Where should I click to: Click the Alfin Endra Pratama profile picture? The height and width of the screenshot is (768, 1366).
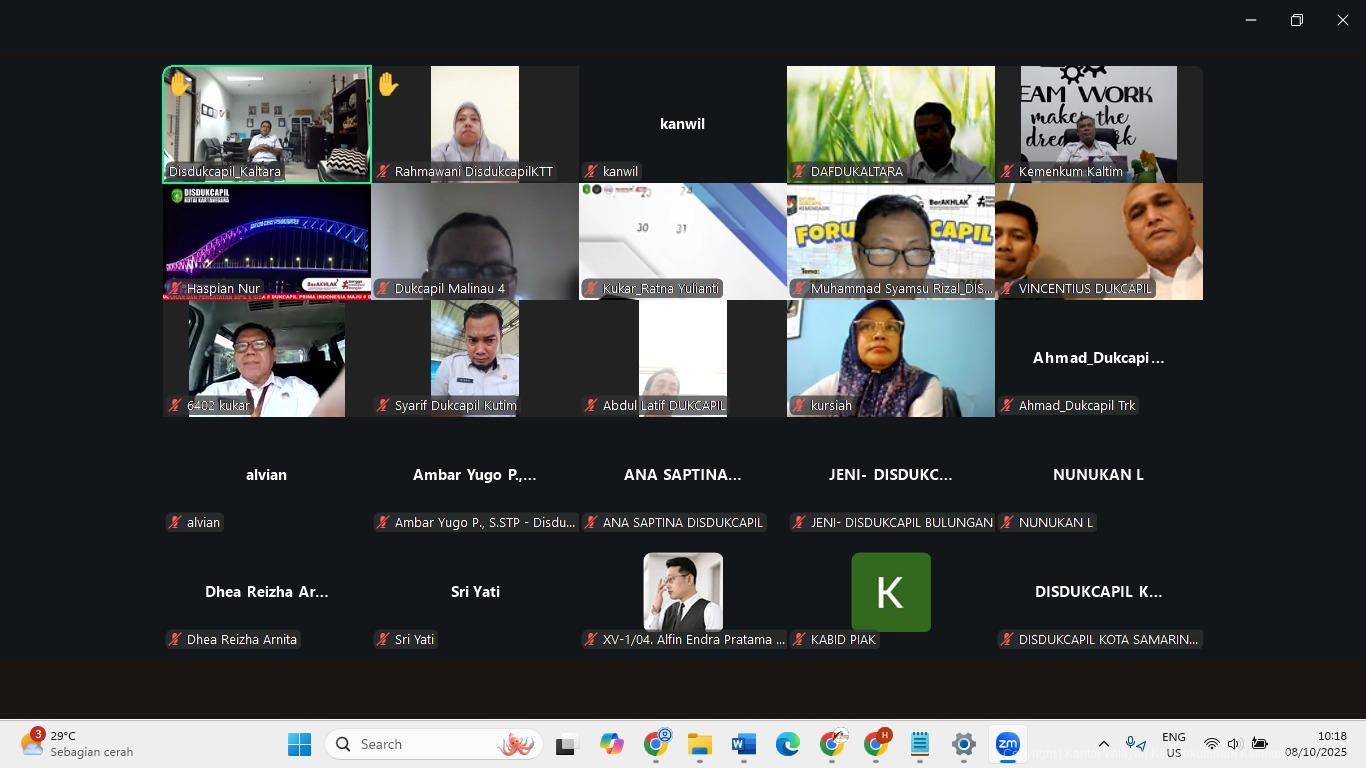pyautogui.click(x=683, y=591)
